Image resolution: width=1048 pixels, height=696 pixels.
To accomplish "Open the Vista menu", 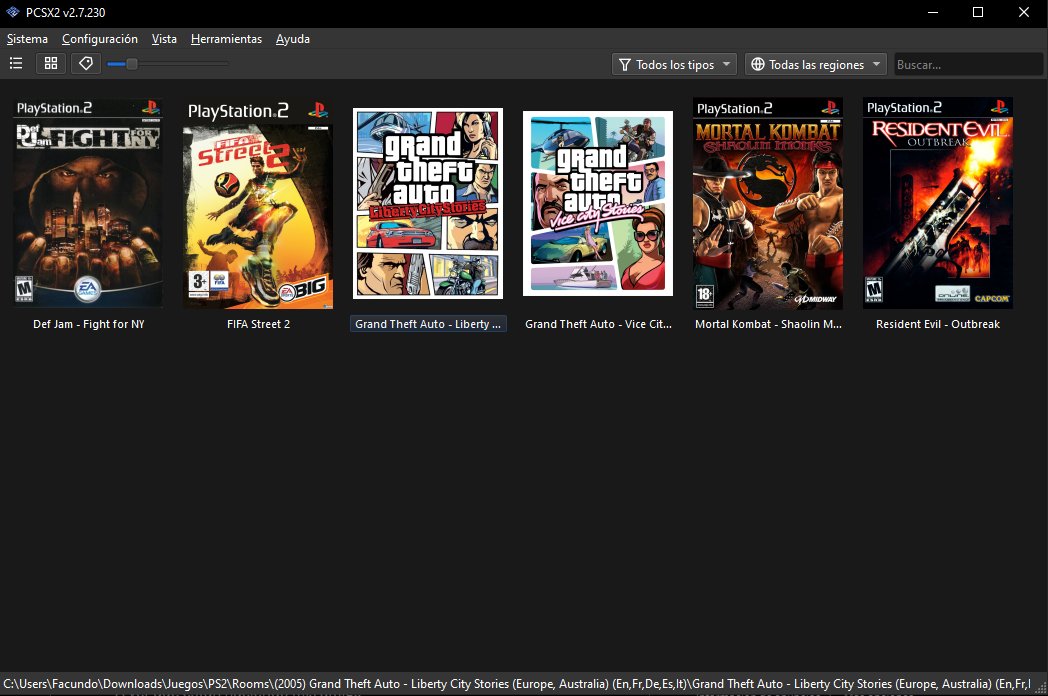I will coord(164,39).
